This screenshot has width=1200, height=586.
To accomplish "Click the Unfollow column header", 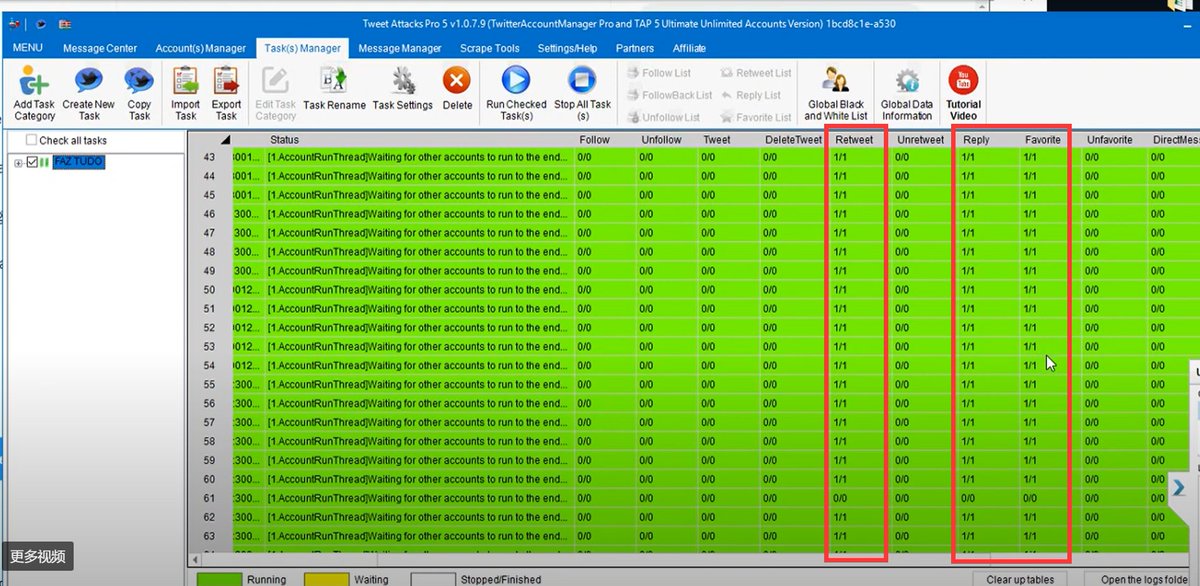I will [666, 140].
